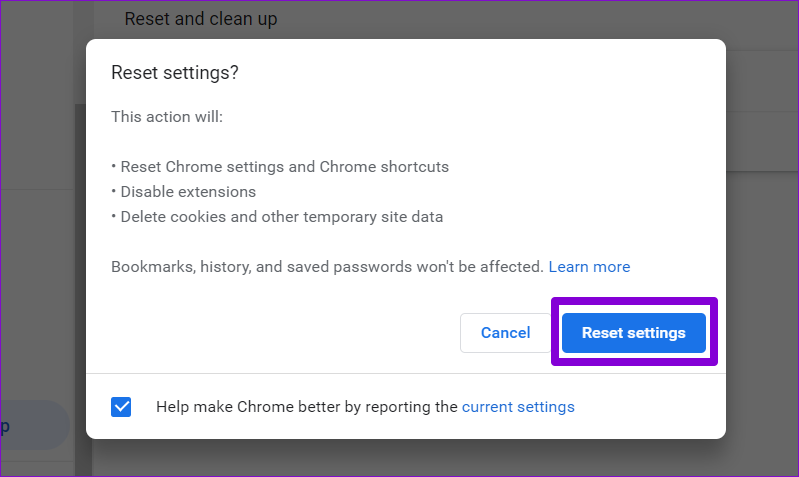Click the dimmed sidebar area above highlighted item
The height and width of the screenshot is (477, 799).
pyautogui.click(x=35, y=300)
